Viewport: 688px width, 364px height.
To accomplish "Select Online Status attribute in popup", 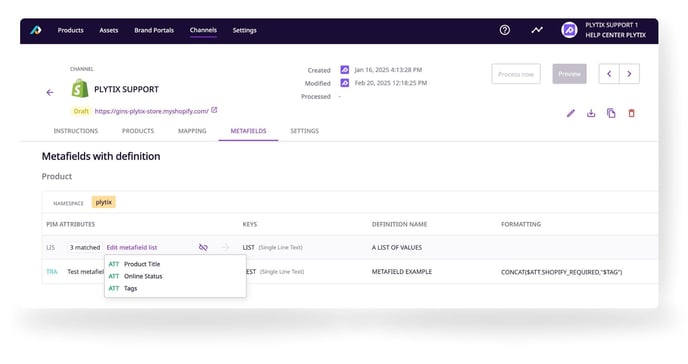I will pyautogui.click(x=143, y=276).
